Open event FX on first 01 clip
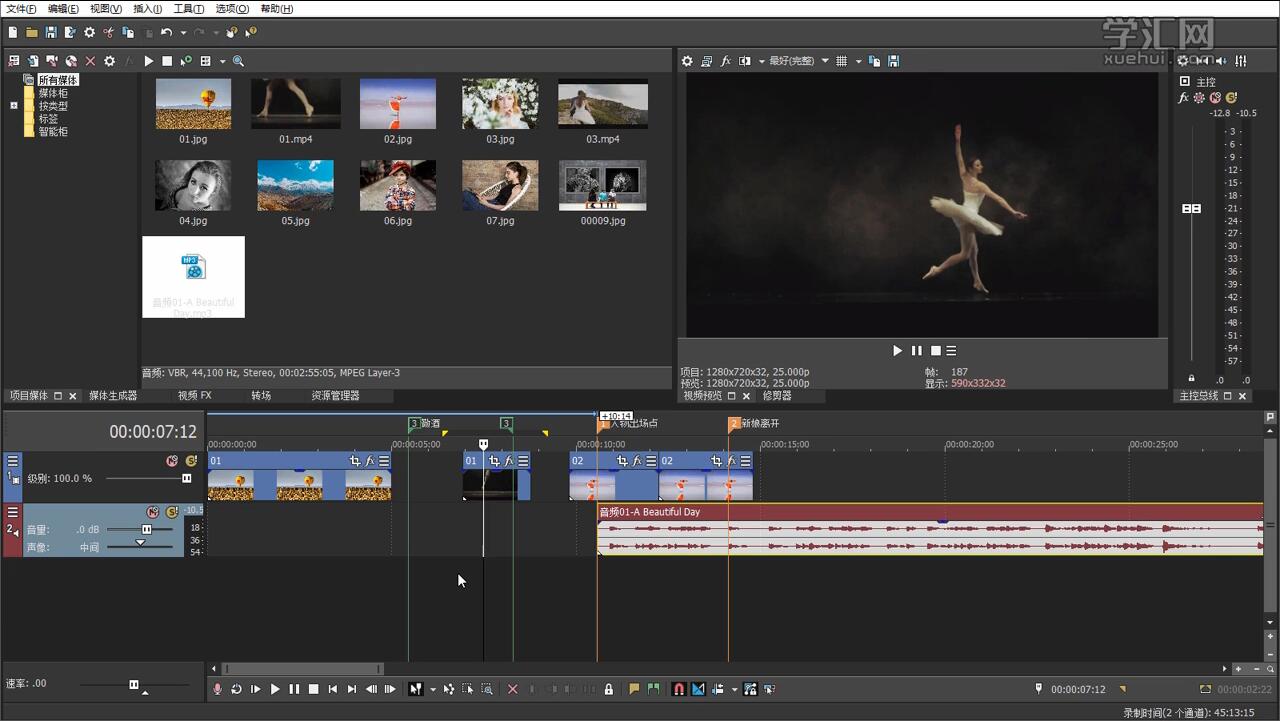This screenshot has height=721, width=1280. tap(370, 461)
